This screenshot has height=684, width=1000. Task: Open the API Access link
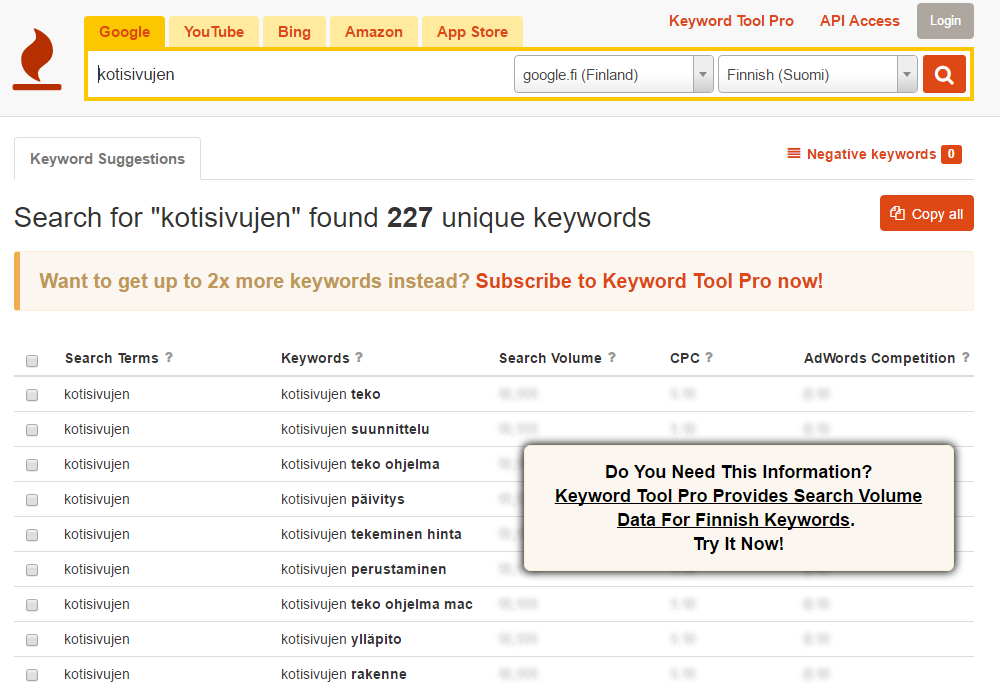tap(860, 21)
